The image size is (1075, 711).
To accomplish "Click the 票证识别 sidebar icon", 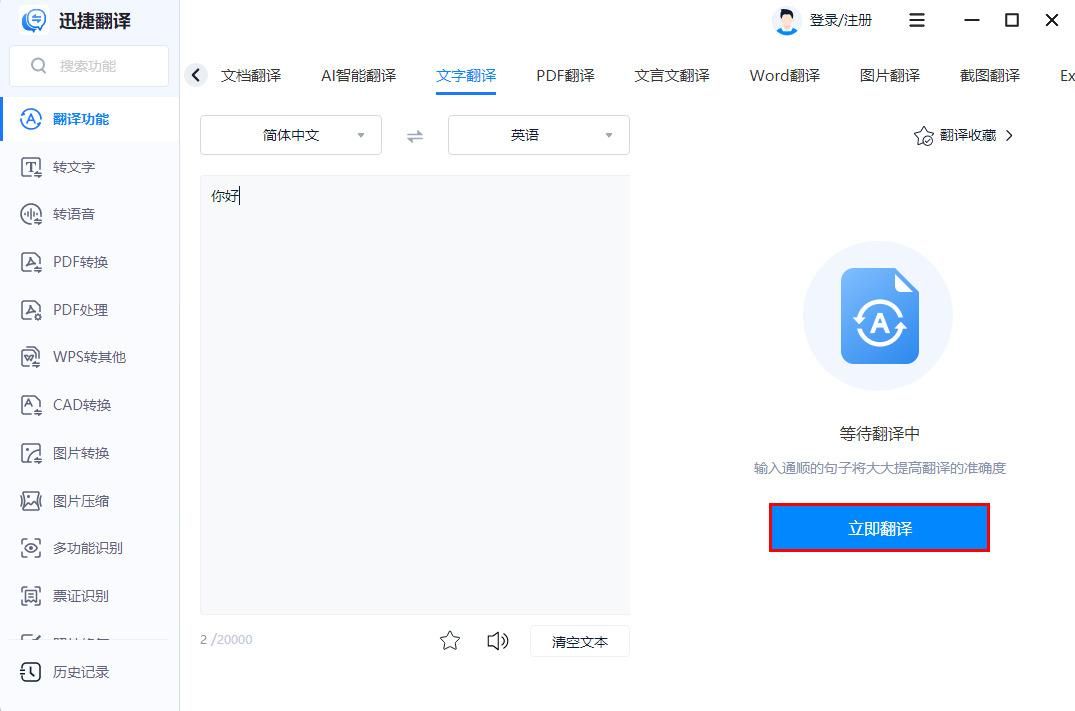I will click(x=31, y=596).
